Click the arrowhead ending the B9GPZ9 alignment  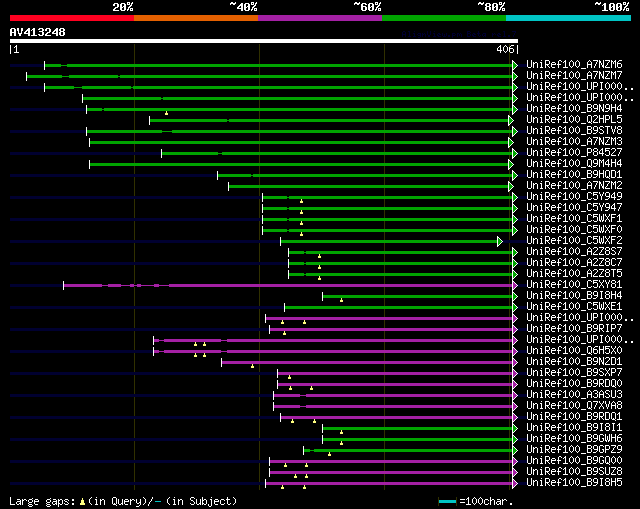click(x=515, y=451)
